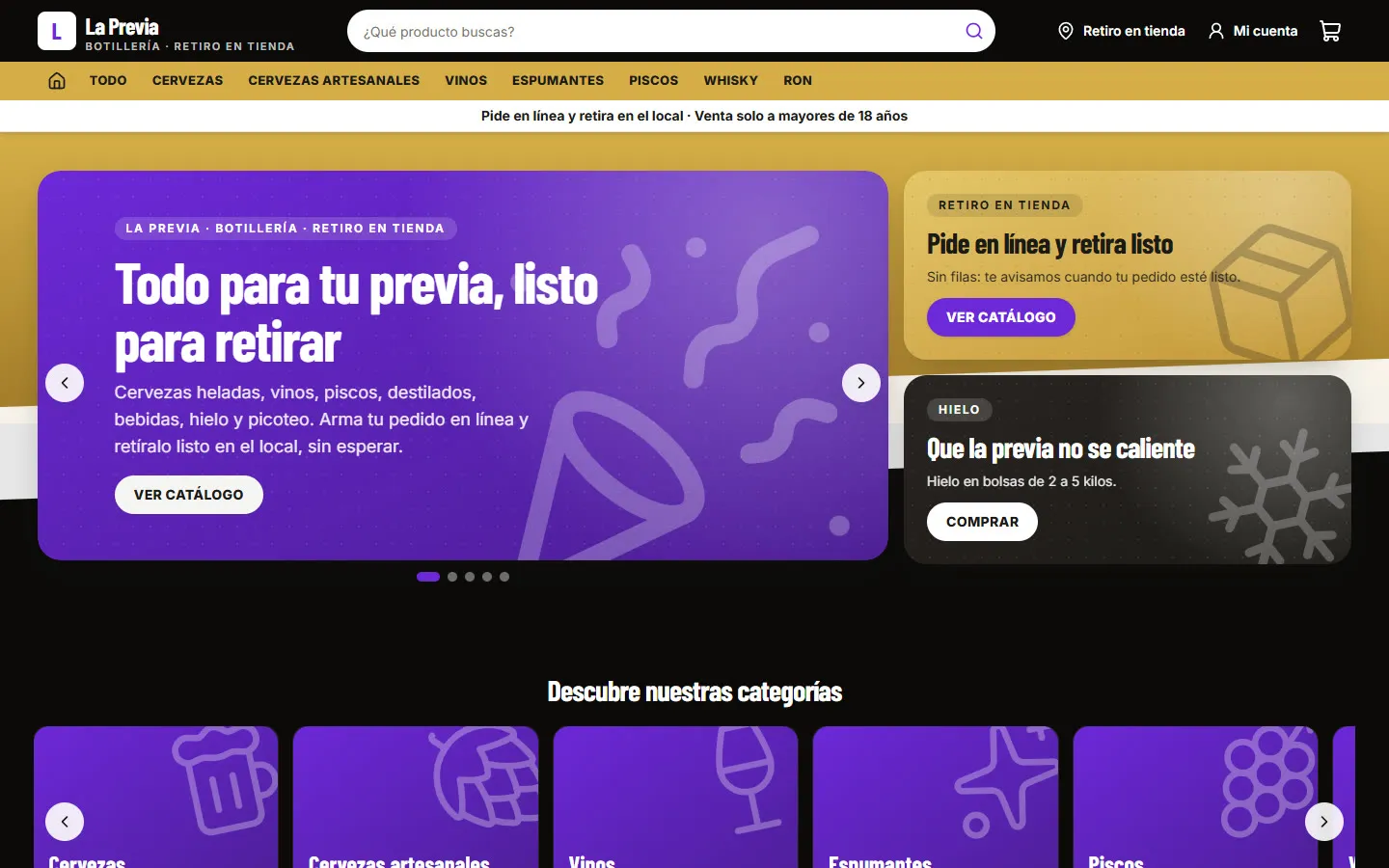
Task: Select the second carousel slide dot
Action: (x=452, y=577)
